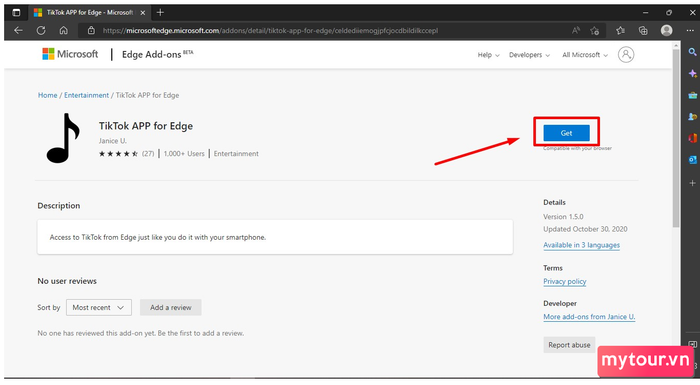Open the browser profile avatar
The image size is (700, 385).
(667, 30)
